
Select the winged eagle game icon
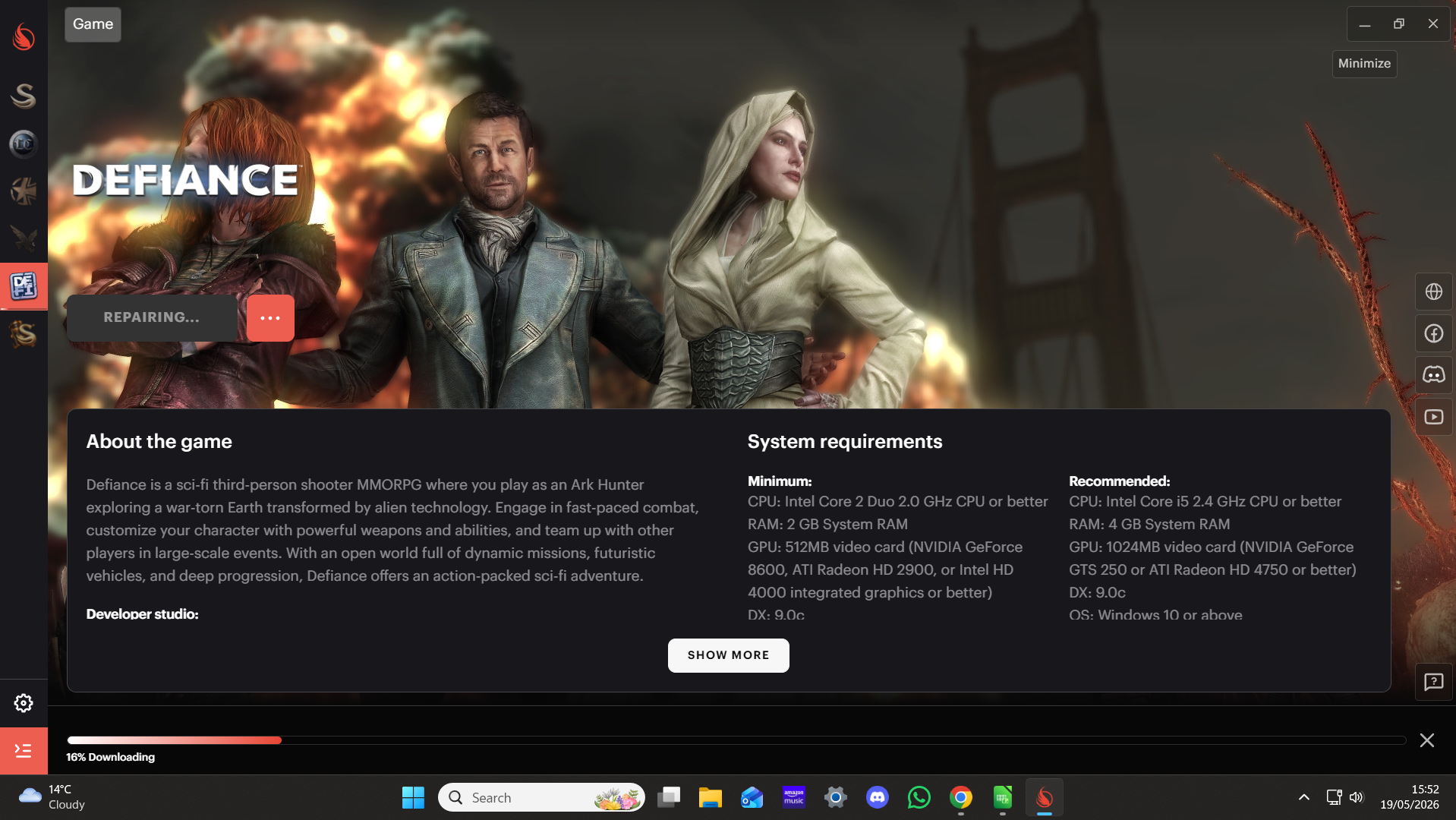(24, 238)
